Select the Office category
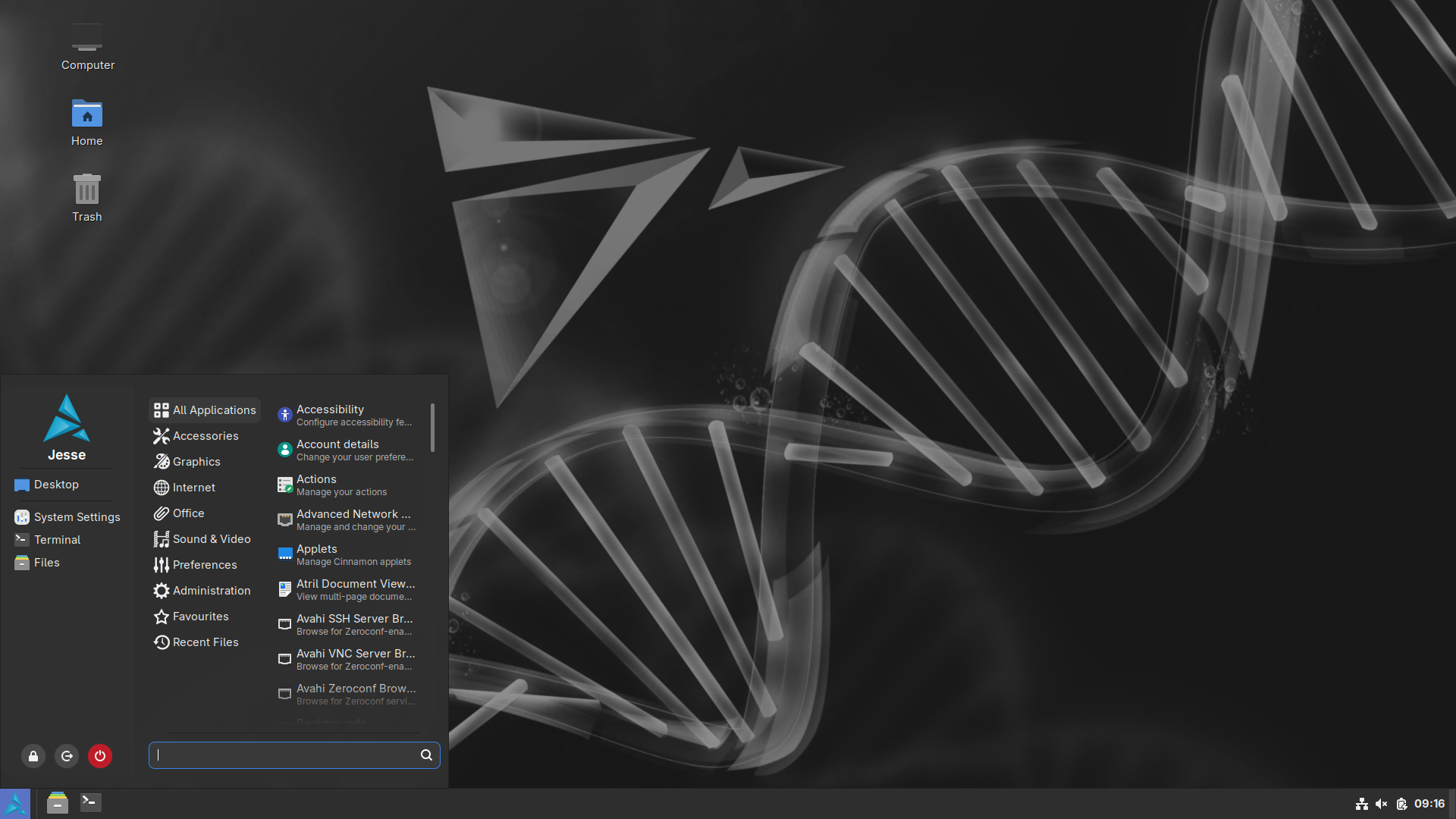This screenshot has width=1456, height=819. pos(205,513)
